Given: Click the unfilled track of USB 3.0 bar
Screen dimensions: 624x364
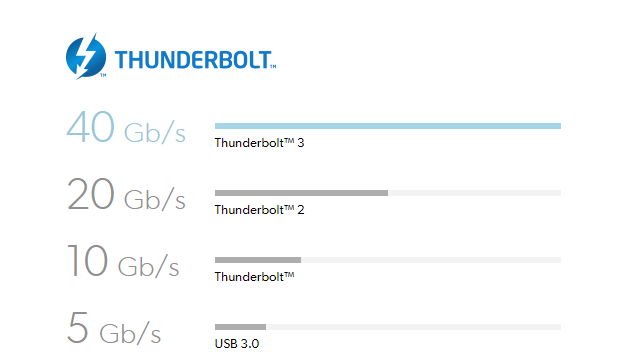Looking at the screenshot, I should point(413,327).
